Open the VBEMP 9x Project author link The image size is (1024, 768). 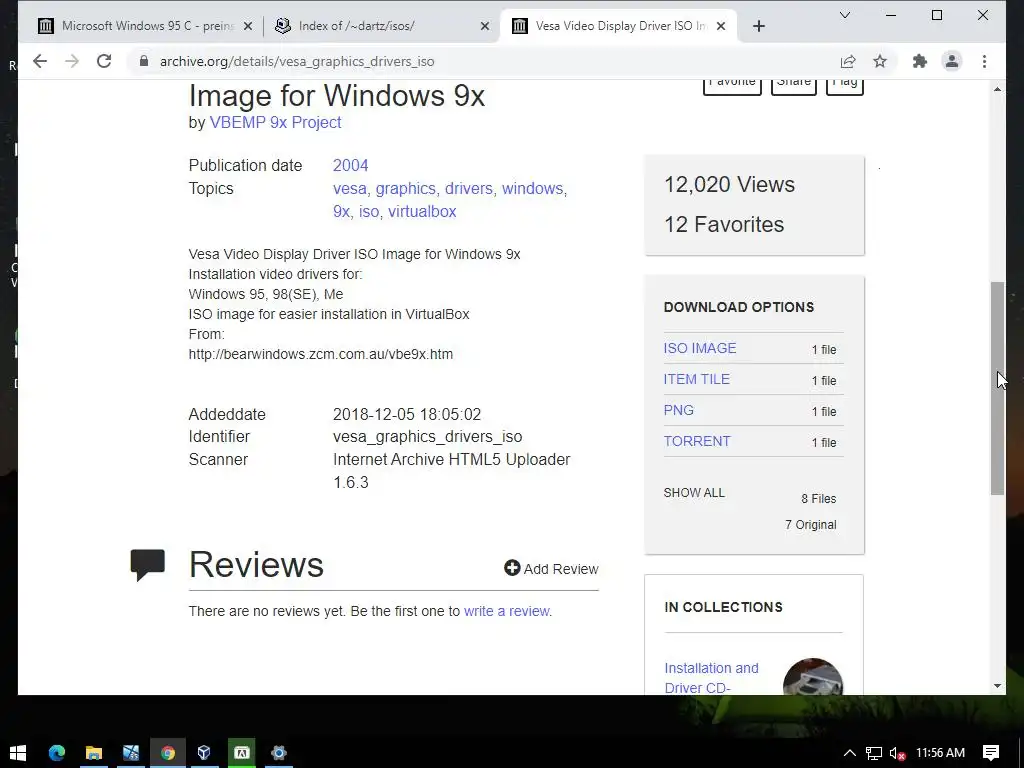[275, 122]
